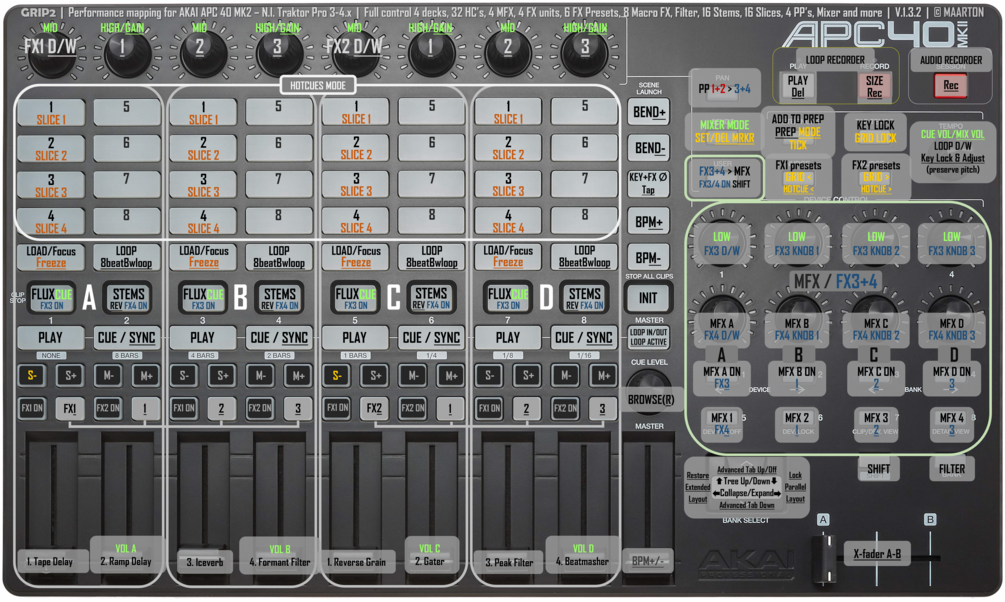Toggle KEY LOCK GRID LOCK button
This screenshot has height=602, width=1005.
pyautogui.click(x=876, y=131)
